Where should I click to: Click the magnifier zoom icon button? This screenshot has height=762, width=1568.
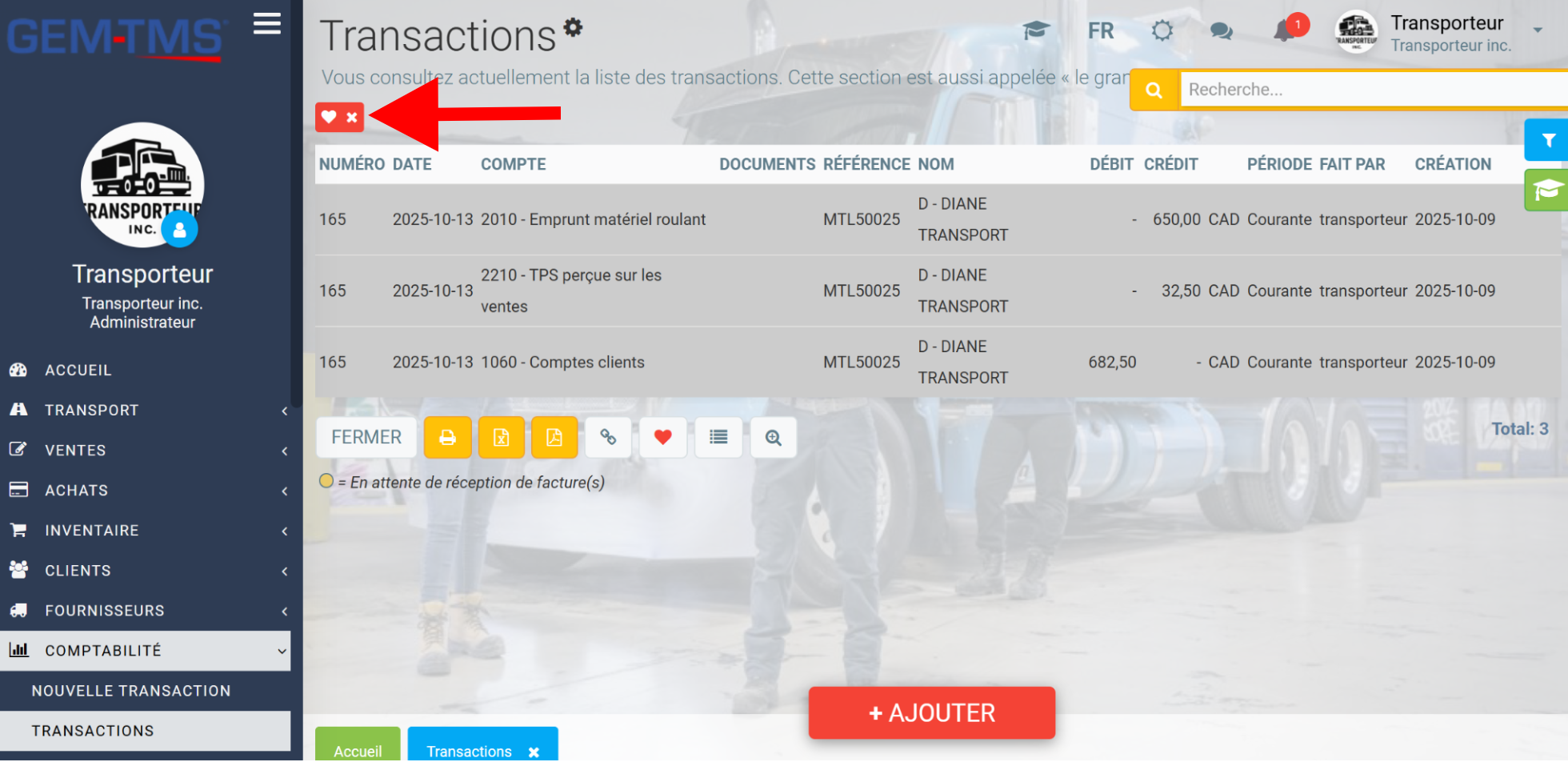pos(774,438)
